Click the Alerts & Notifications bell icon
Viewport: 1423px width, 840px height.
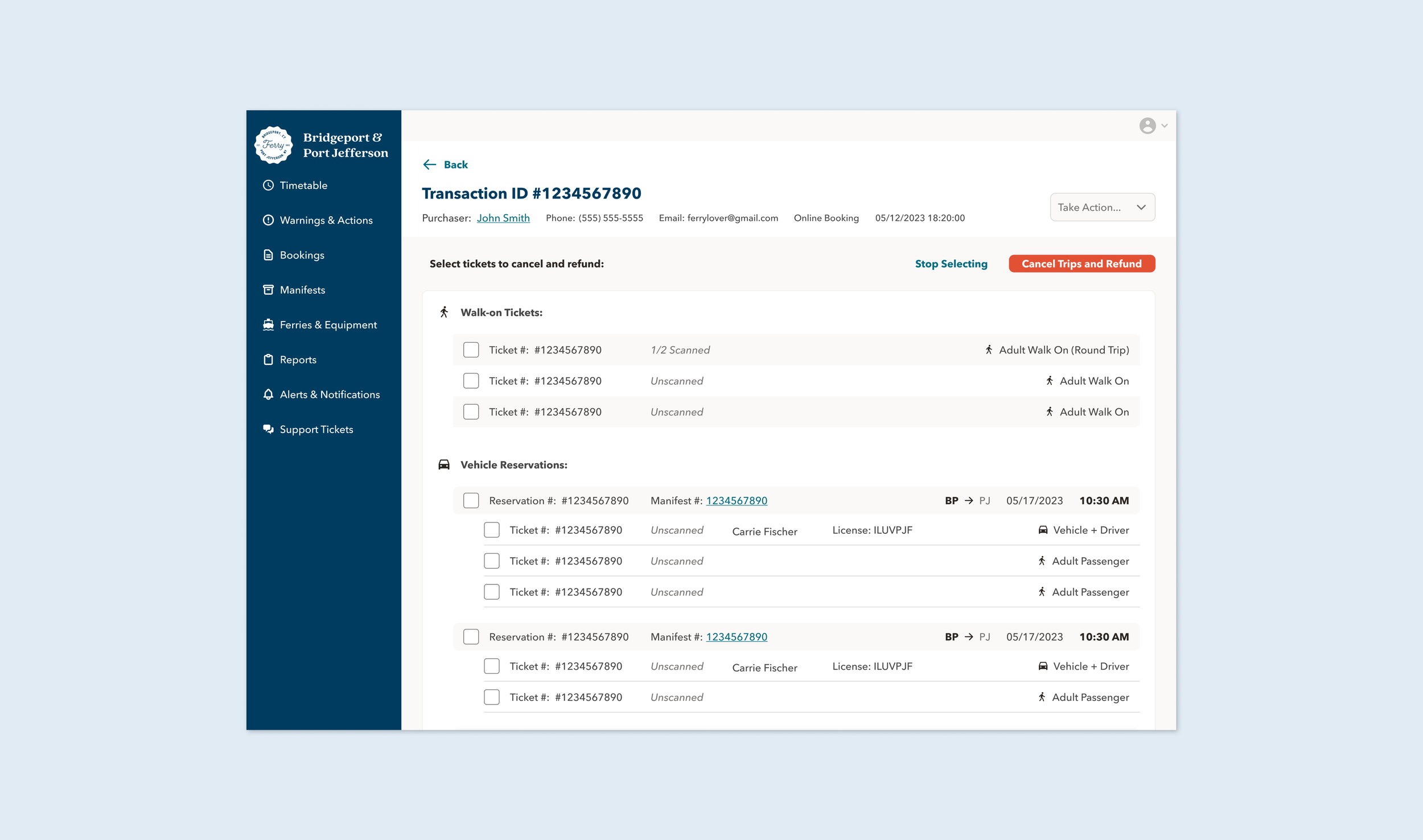point(268,394)
